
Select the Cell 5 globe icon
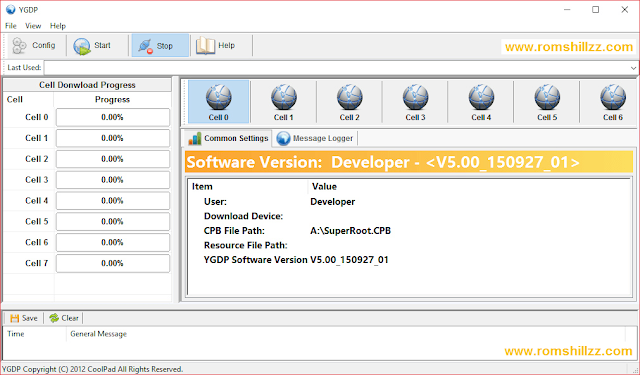click(547, 102)
